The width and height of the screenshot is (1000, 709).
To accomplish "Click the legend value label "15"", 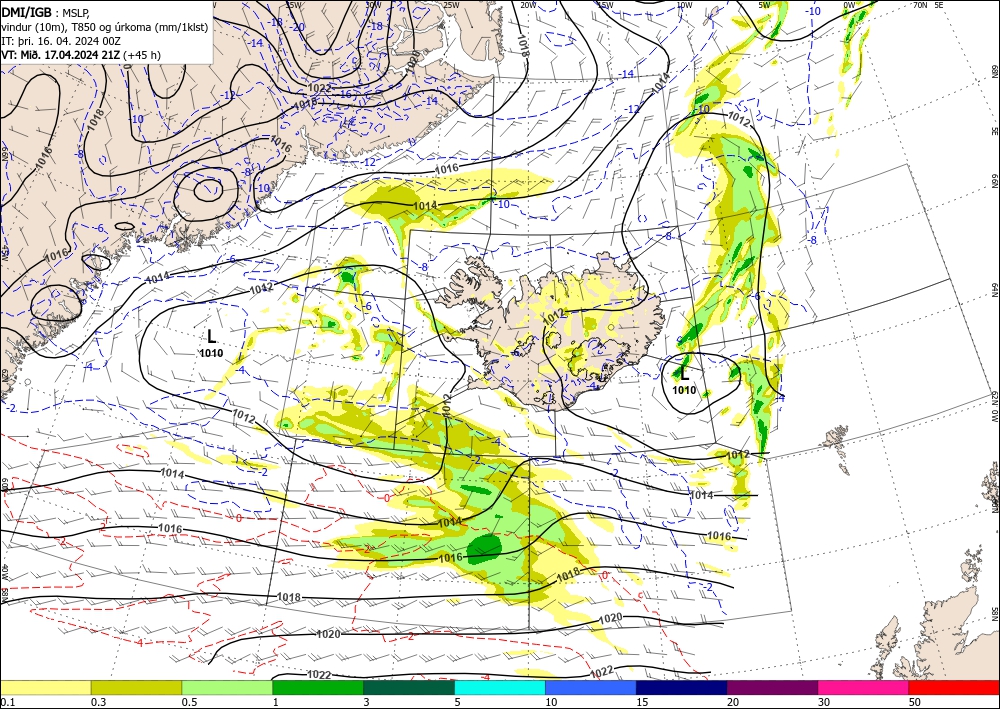I will coord(642,702).
